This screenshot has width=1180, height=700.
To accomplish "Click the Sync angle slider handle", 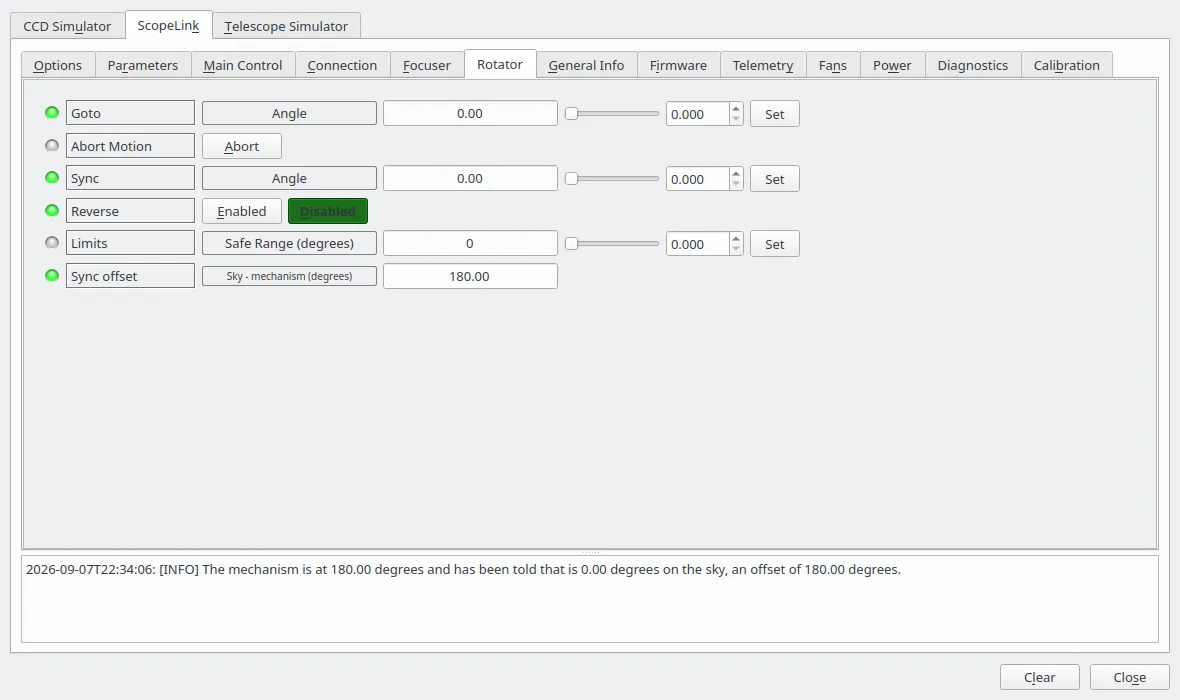I will click(572, 178).
